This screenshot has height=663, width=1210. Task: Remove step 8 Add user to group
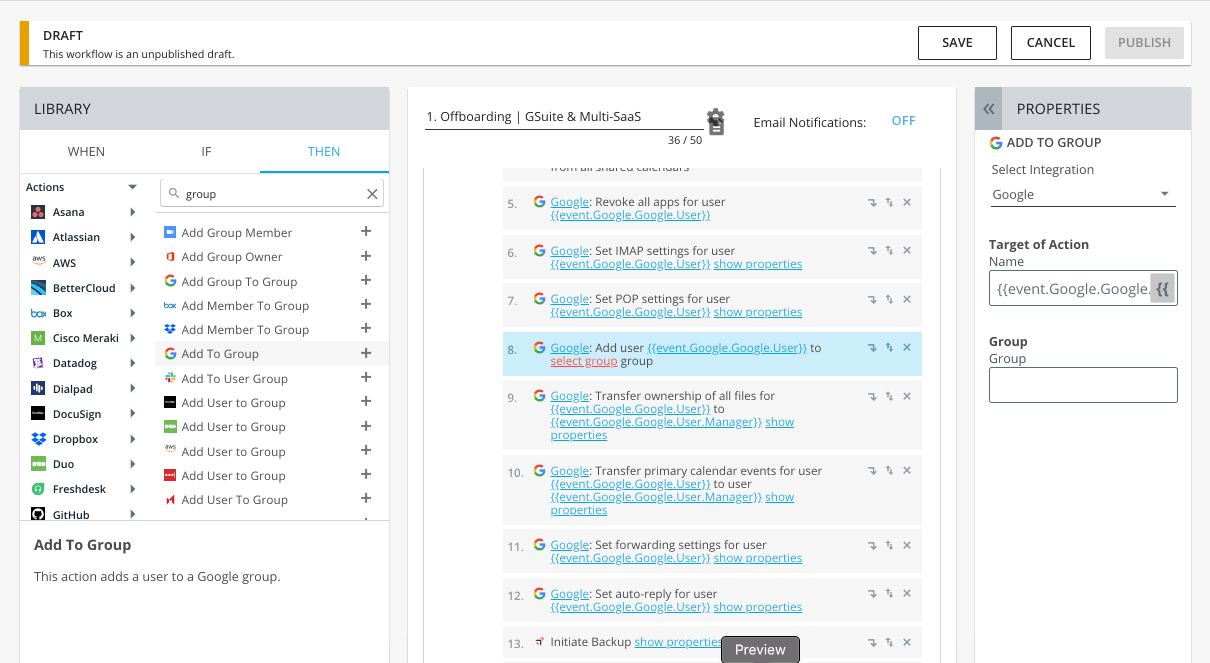tap(907, 348)
